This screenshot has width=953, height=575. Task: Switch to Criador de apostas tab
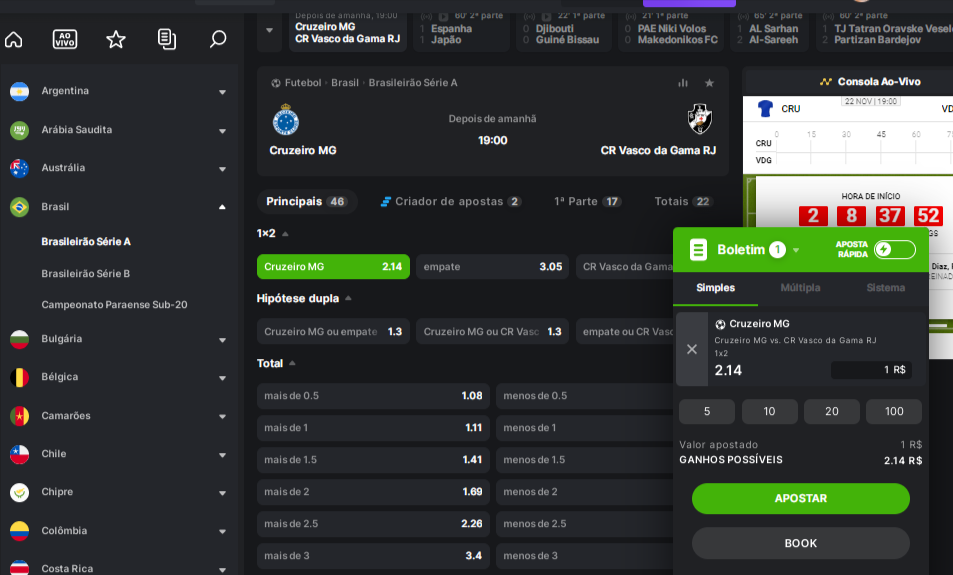coord(450,202)
